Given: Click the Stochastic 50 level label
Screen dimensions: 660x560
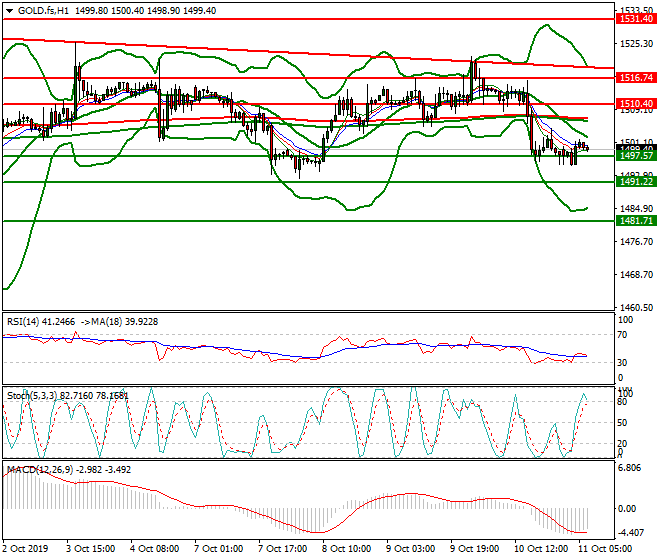Looking at the screenshot, I should (623, 423).
